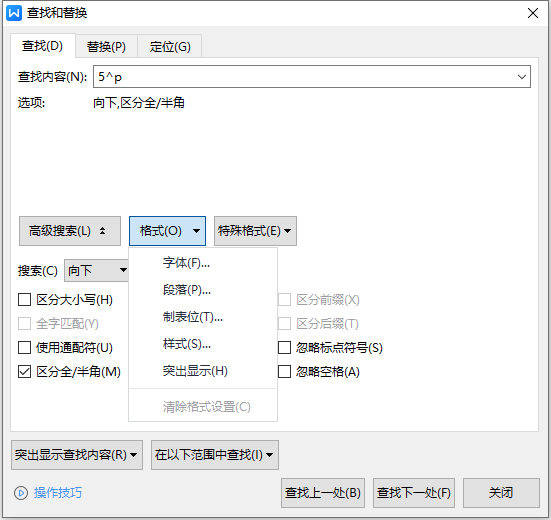The height and width of the screenshot is (520, 551).
Task: Close the 查找和替换 dialog with X
Action: tap(533, 13)
